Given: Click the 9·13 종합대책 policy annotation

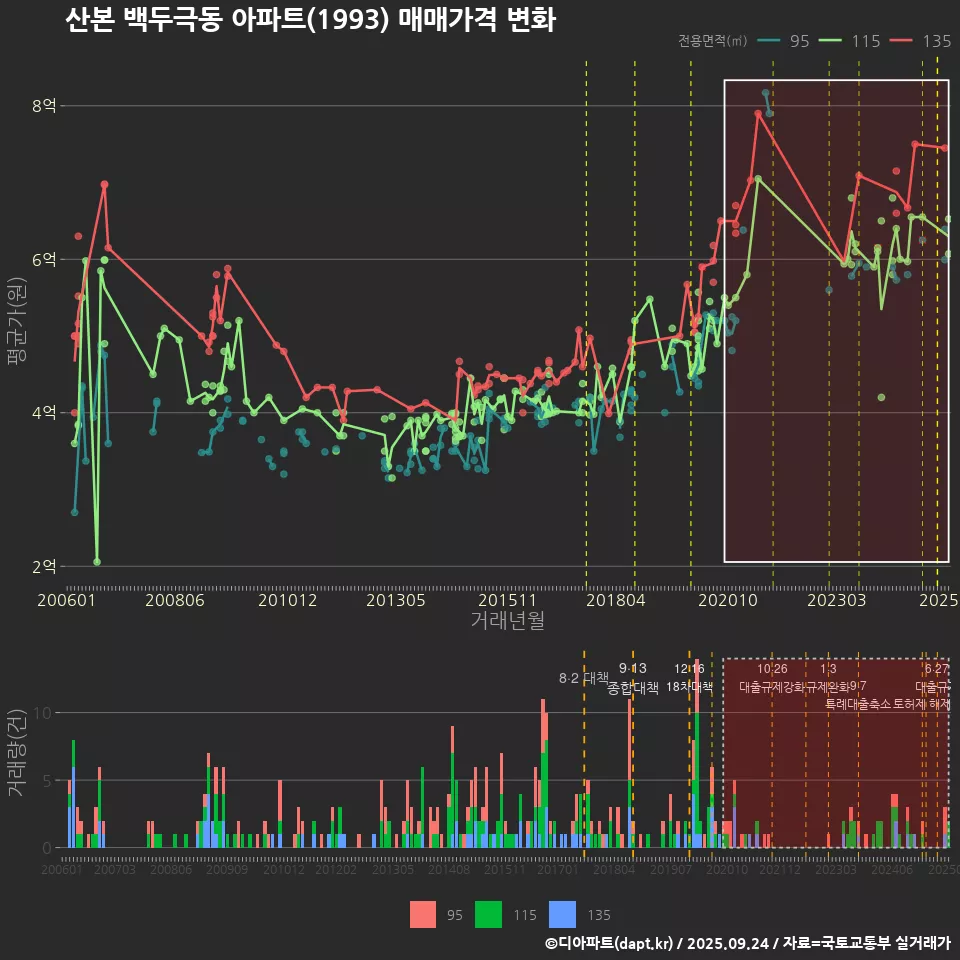Looking at the screenshot, I should (632, 678).
